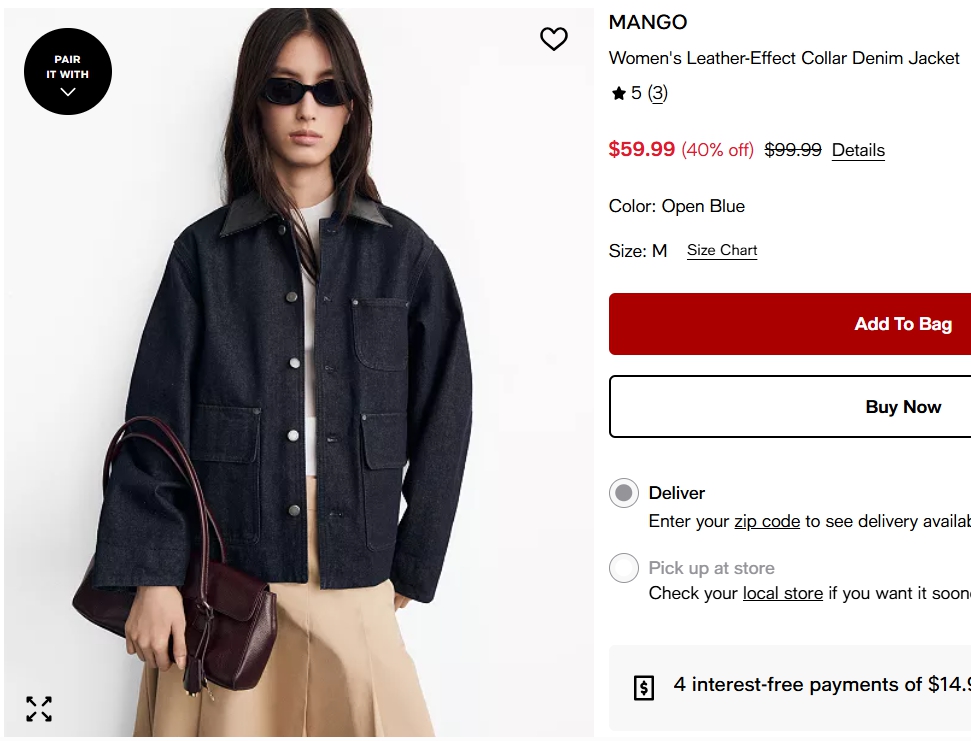
Task: Open the Pair It With circle badge
Action: [68, 71]
